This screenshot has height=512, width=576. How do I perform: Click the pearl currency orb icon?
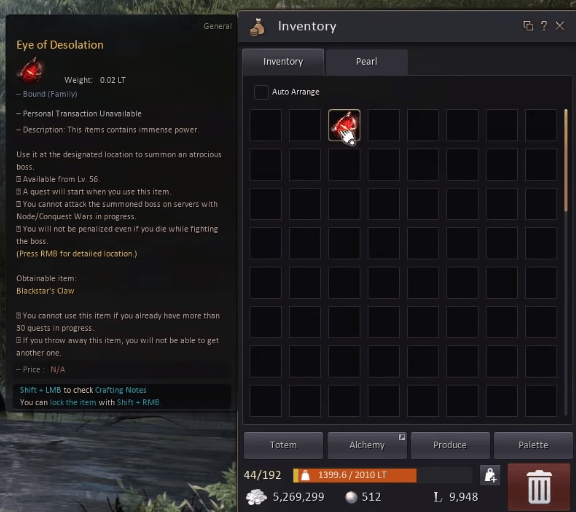(351, 497)
